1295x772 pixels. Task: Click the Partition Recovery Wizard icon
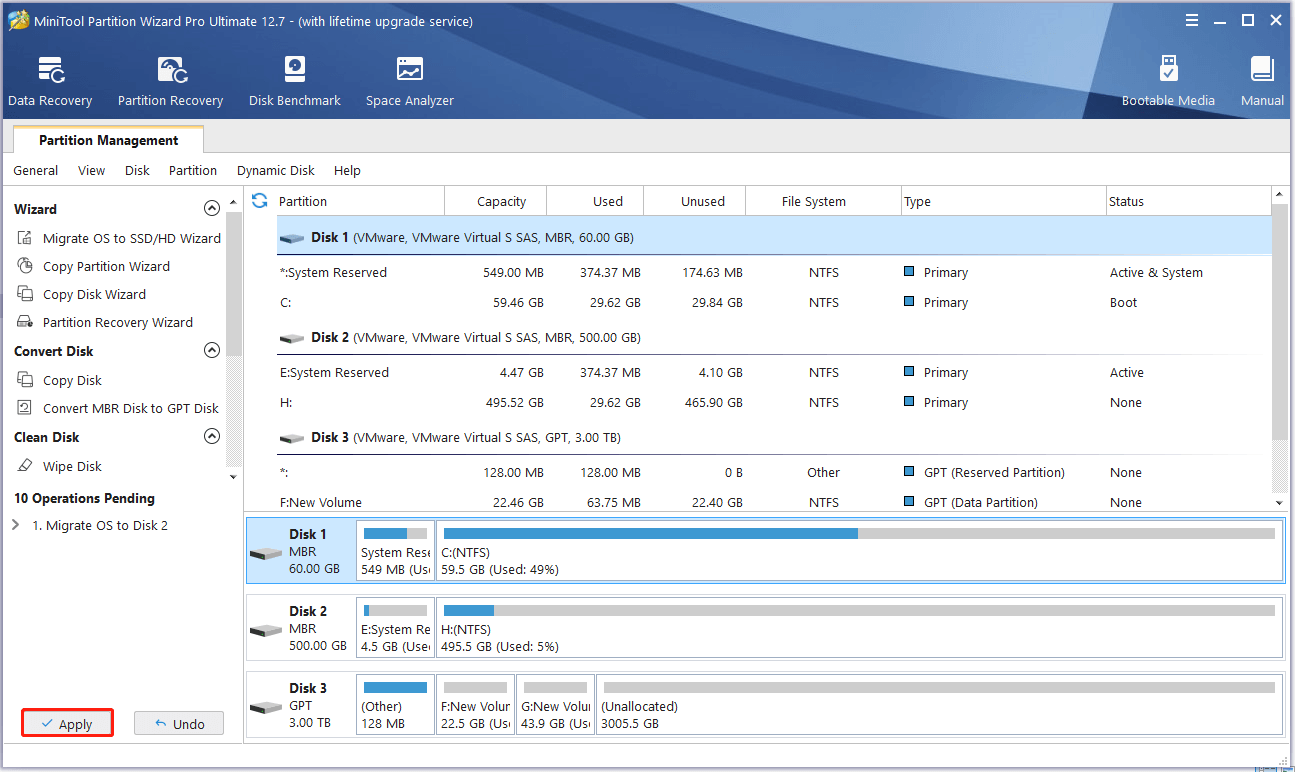pos(25,322)
